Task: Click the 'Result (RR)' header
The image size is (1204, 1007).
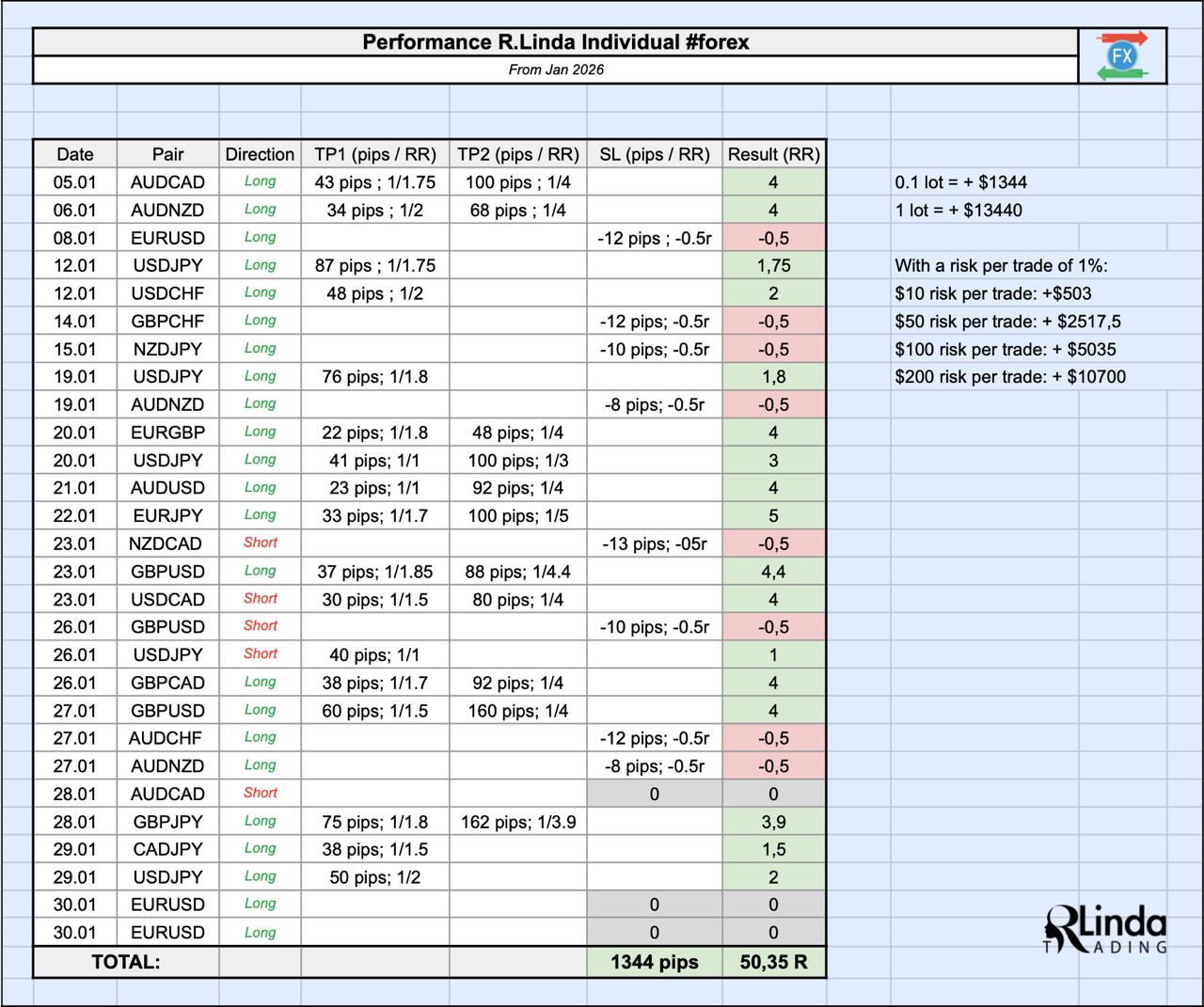Action: [x=774, y=154]
